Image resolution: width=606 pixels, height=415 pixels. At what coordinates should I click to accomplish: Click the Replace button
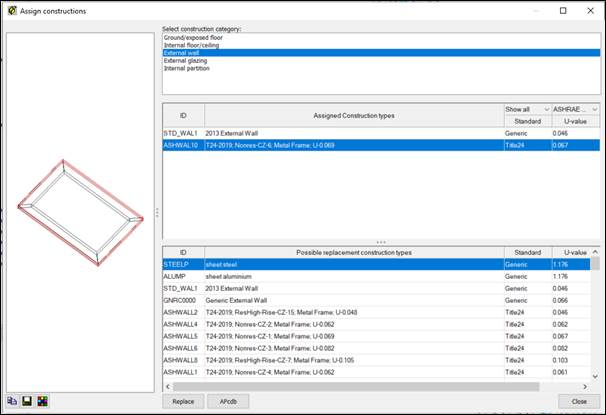pyautogui.click(x=182, y=401)
